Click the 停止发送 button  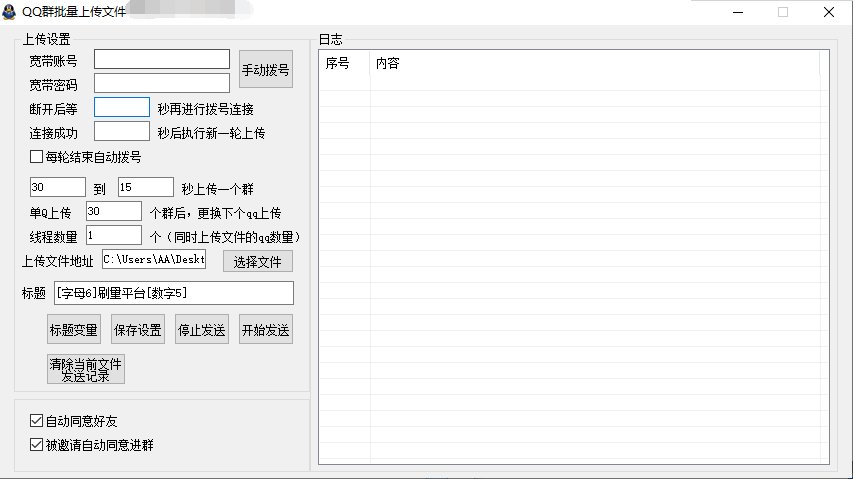[202, 329]
